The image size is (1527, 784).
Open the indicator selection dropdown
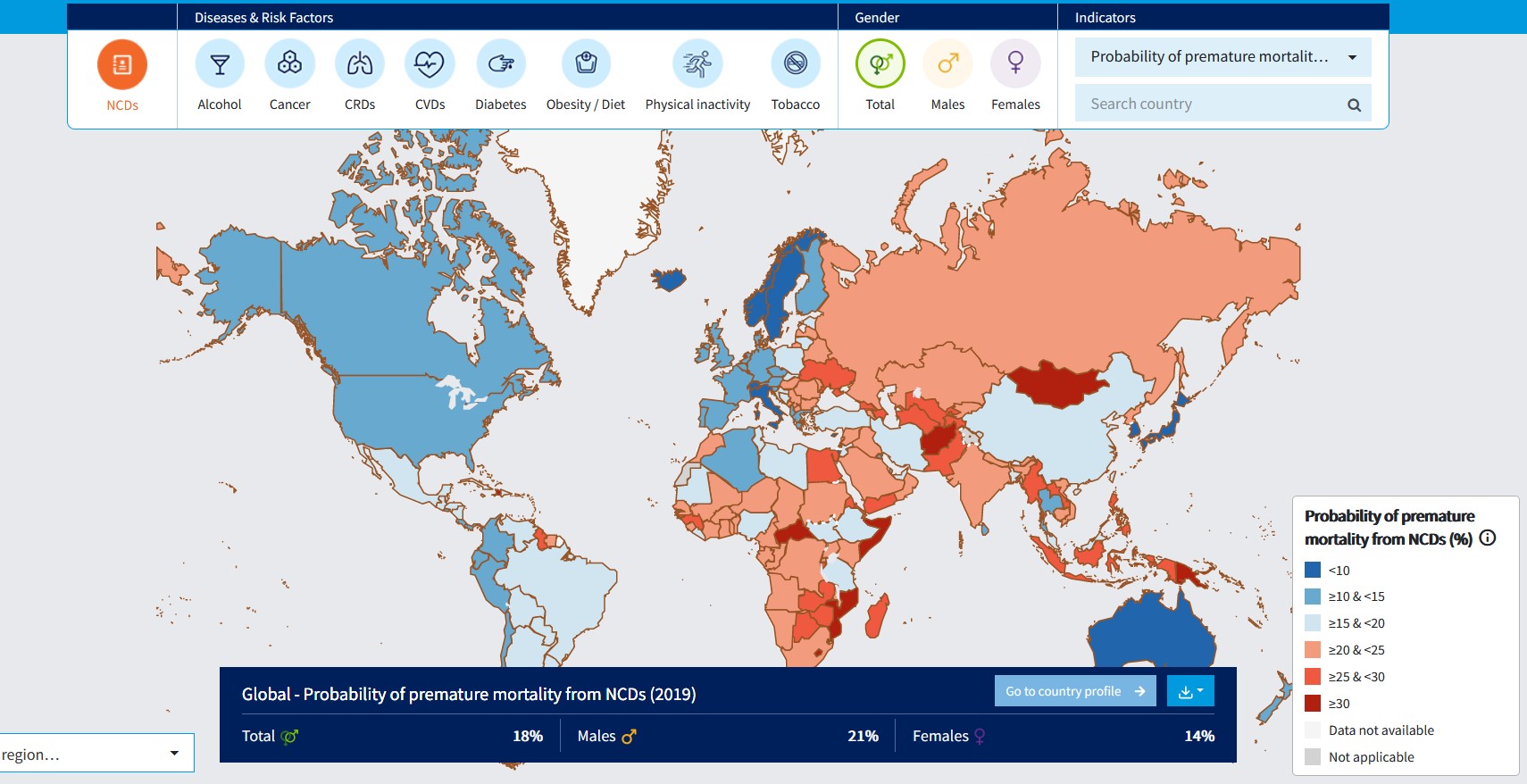(1222, 57)
